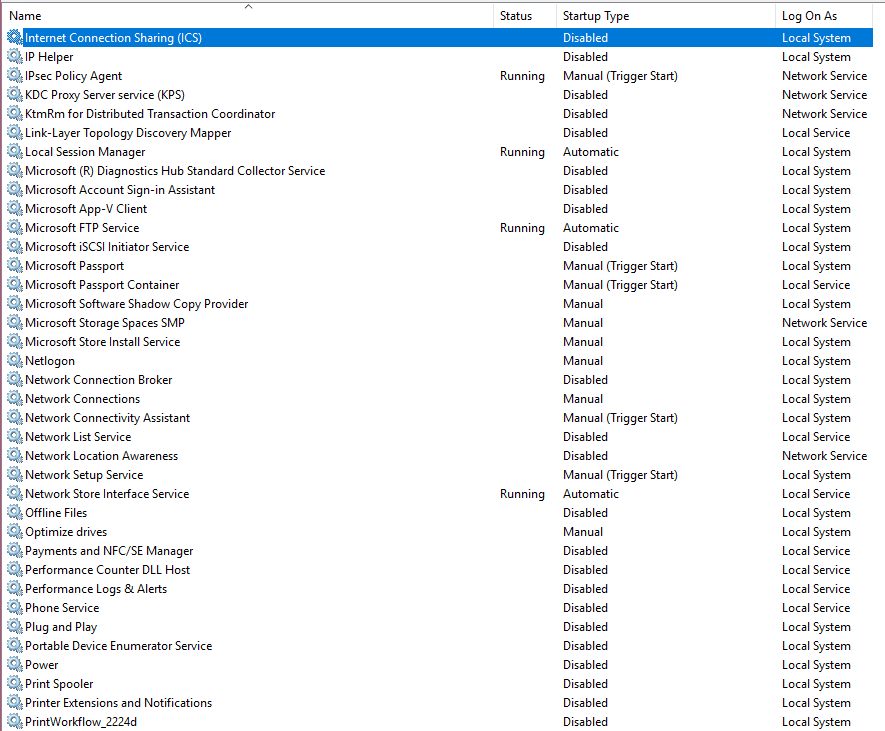Pick the gear icon beside Microsoft Store Install Service
Image resolution: width=885 pixels, height=731 pixels.
pos(15,342)
